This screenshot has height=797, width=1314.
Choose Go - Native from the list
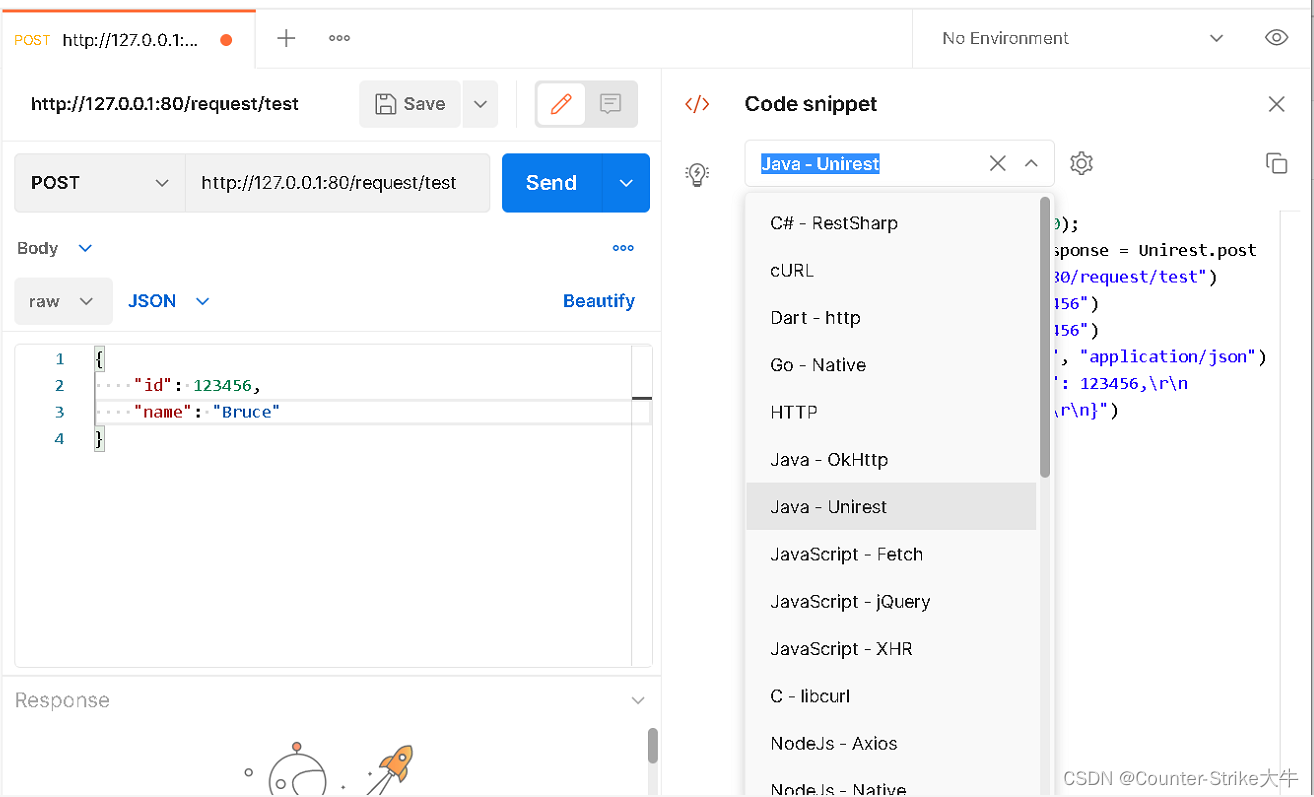point(891,365)
